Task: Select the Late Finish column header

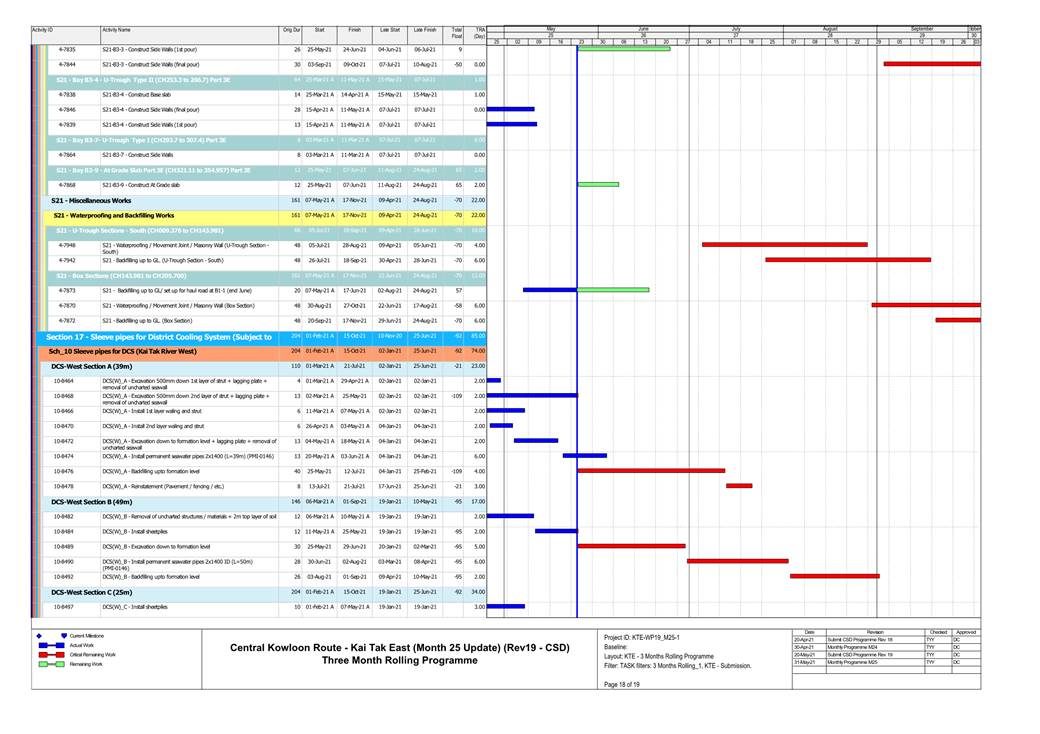Action: [424, 31]
